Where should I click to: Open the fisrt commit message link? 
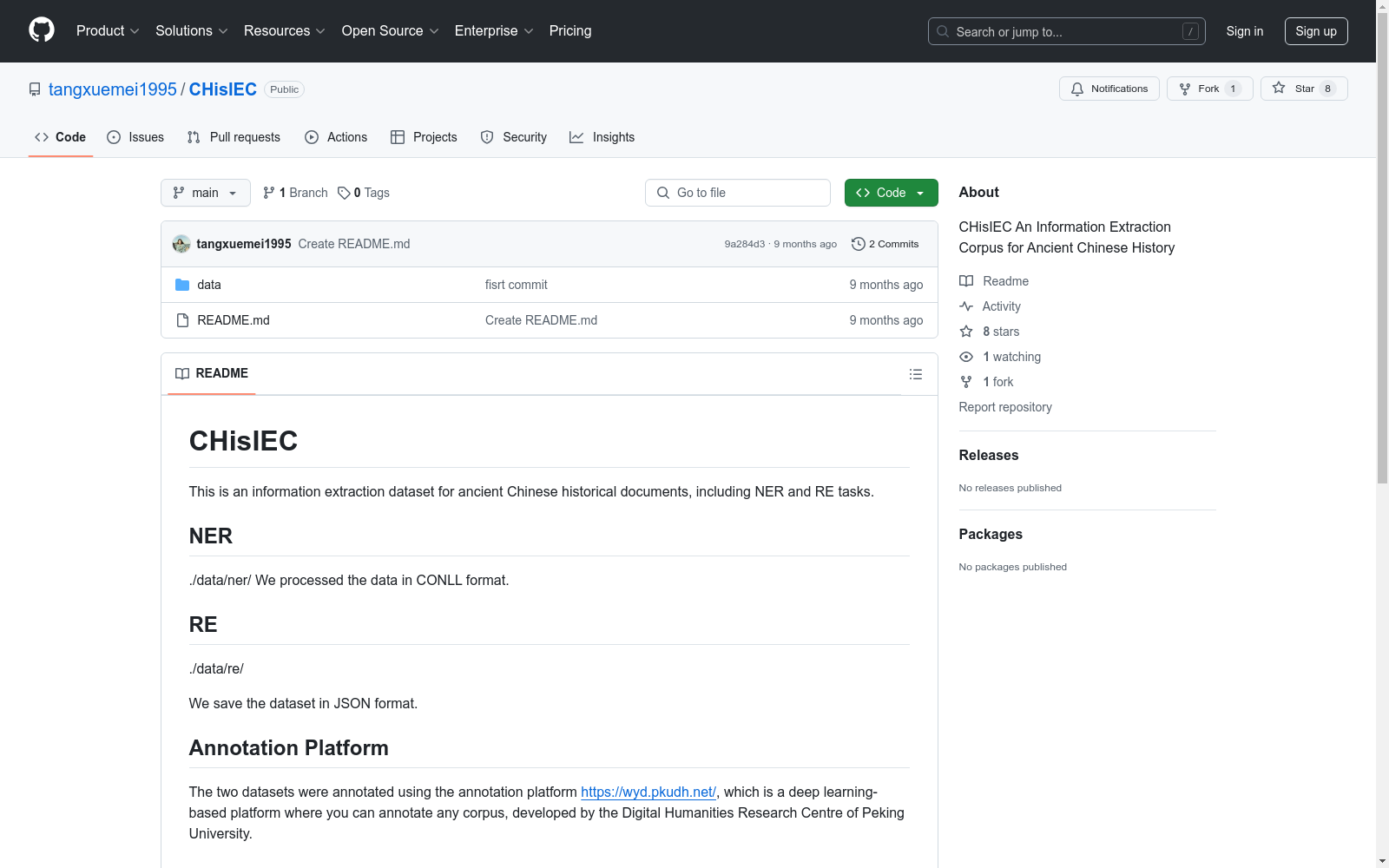pos(517,285)
